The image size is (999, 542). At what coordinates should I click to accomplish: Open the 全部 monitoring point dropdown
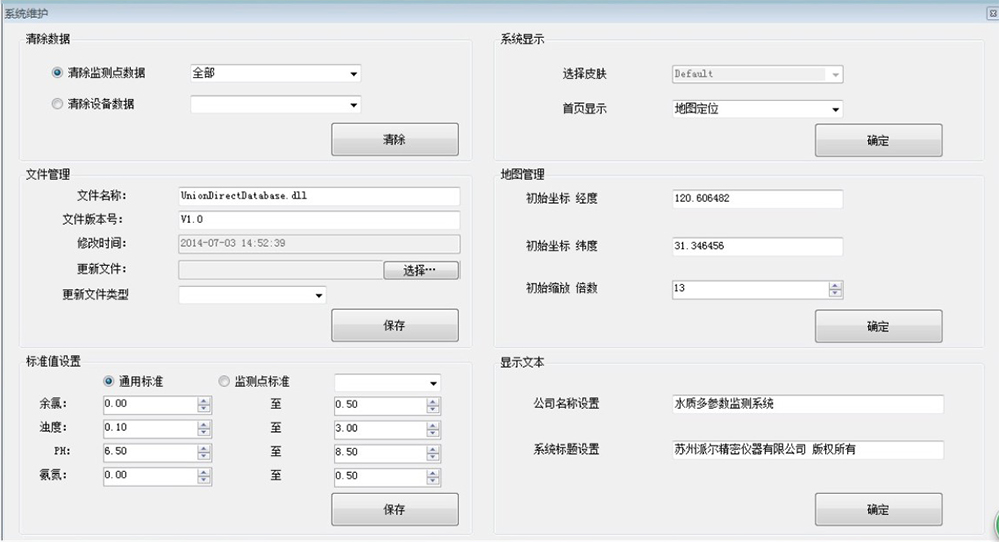(x=353, y=74)
